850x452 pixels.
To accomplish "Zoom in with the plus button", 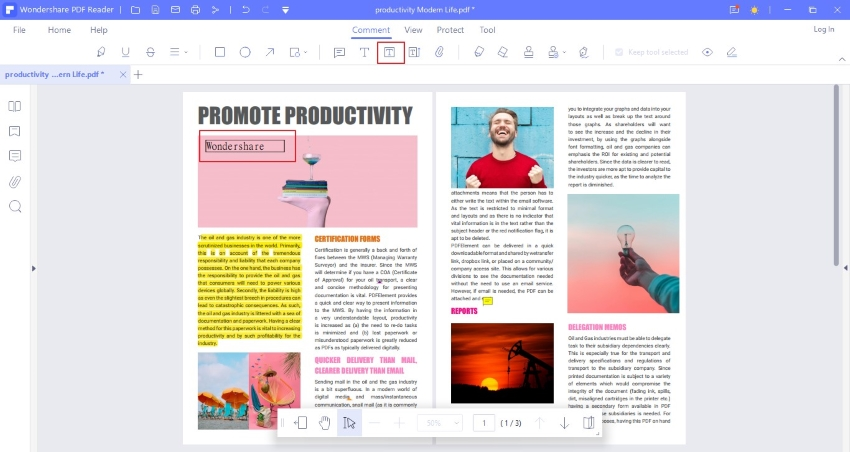I will (x=399, y=423).
